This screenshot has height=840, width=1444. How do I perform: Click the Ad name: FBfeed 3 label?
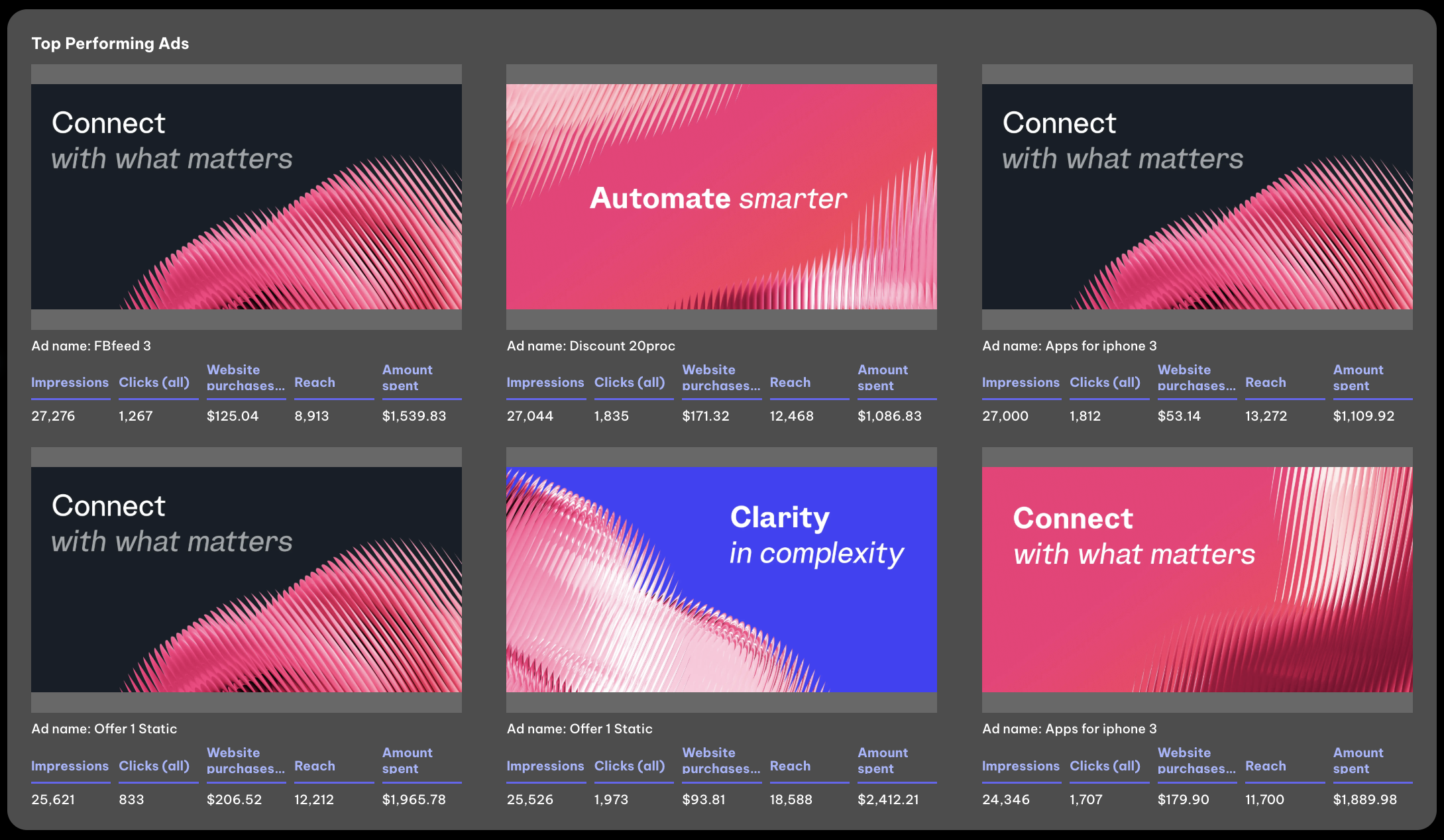[x=92, y=345]
